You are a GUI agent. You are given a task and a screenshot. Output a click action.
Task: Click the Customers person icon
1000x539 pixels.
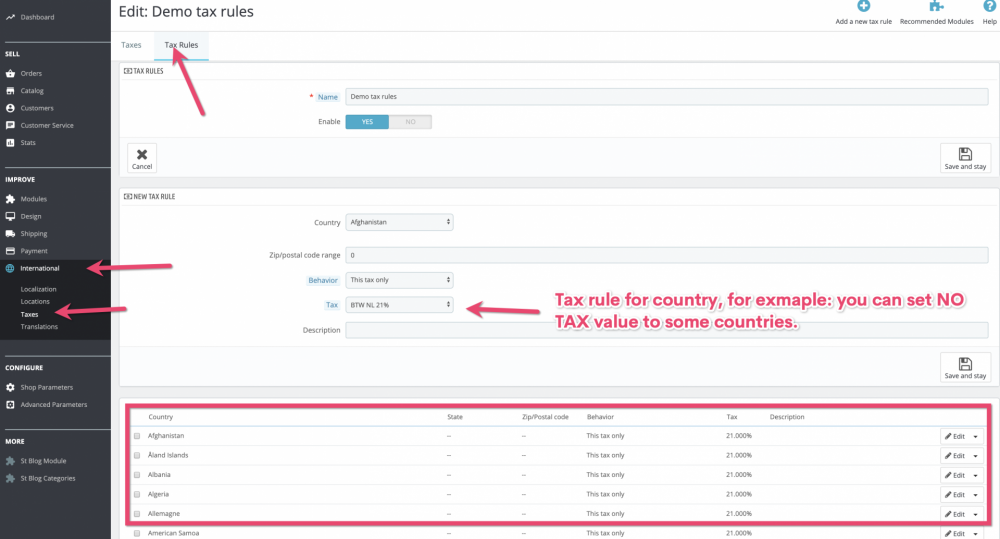pyautogui.click(x=10, y=108)
